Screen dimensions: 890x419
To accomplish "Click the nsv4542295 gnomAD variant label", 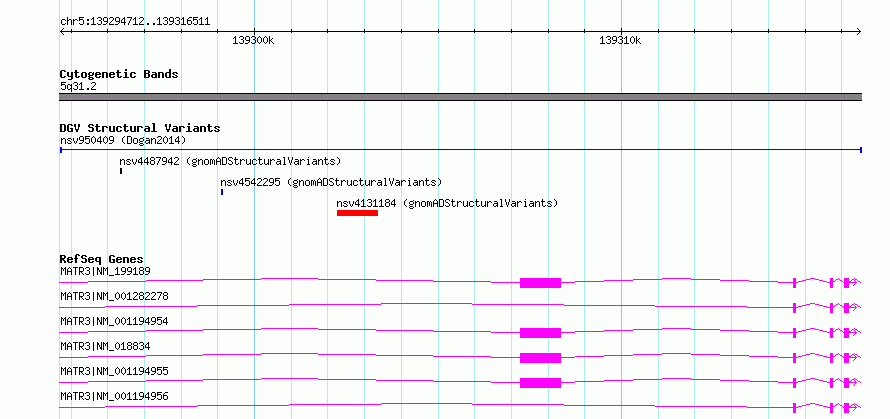I will pos(331,182).
